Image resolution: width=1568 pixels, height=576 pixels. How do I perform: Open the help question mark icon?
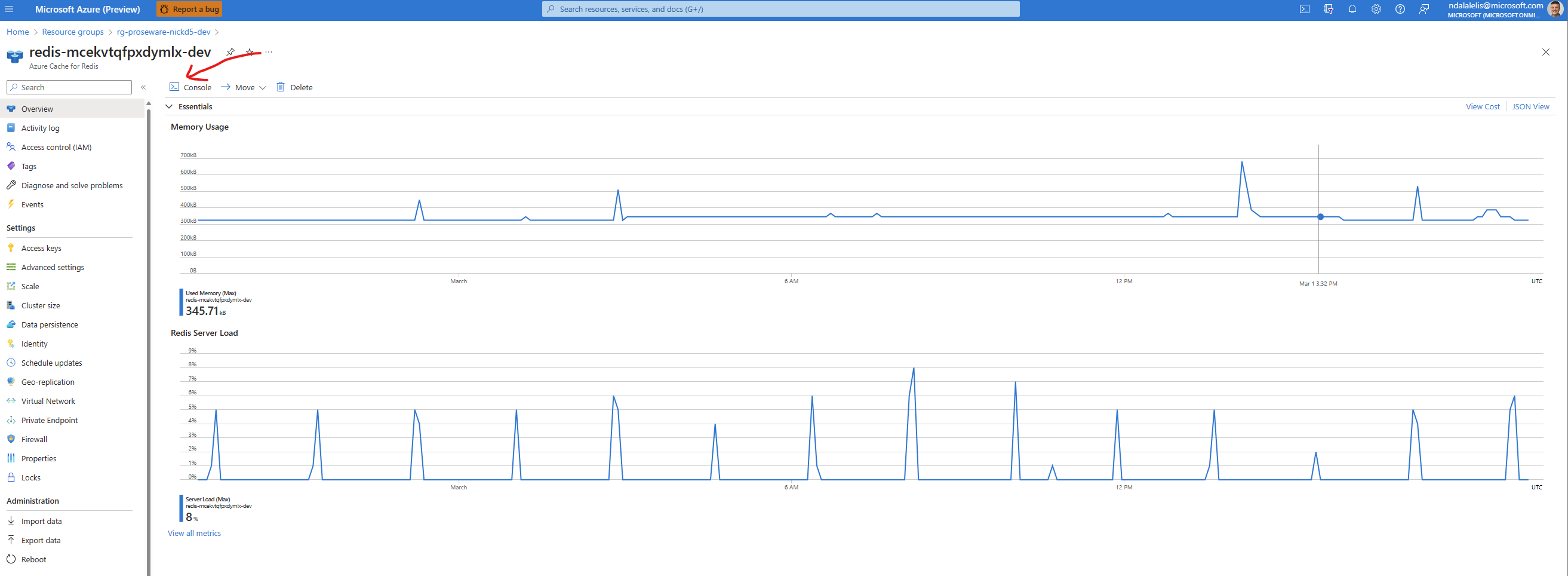pos(1400,9)
